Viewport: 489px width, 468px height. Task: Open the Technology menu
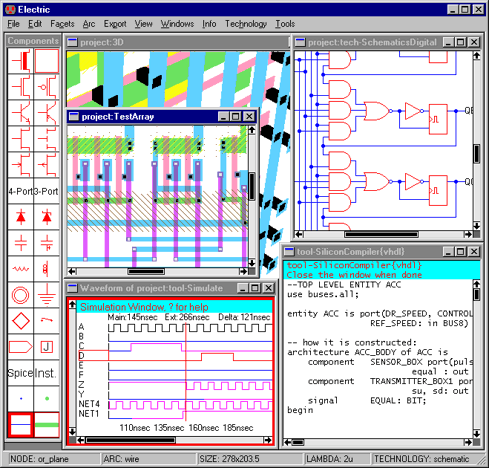pyautogui.click(x=246, y=24)
